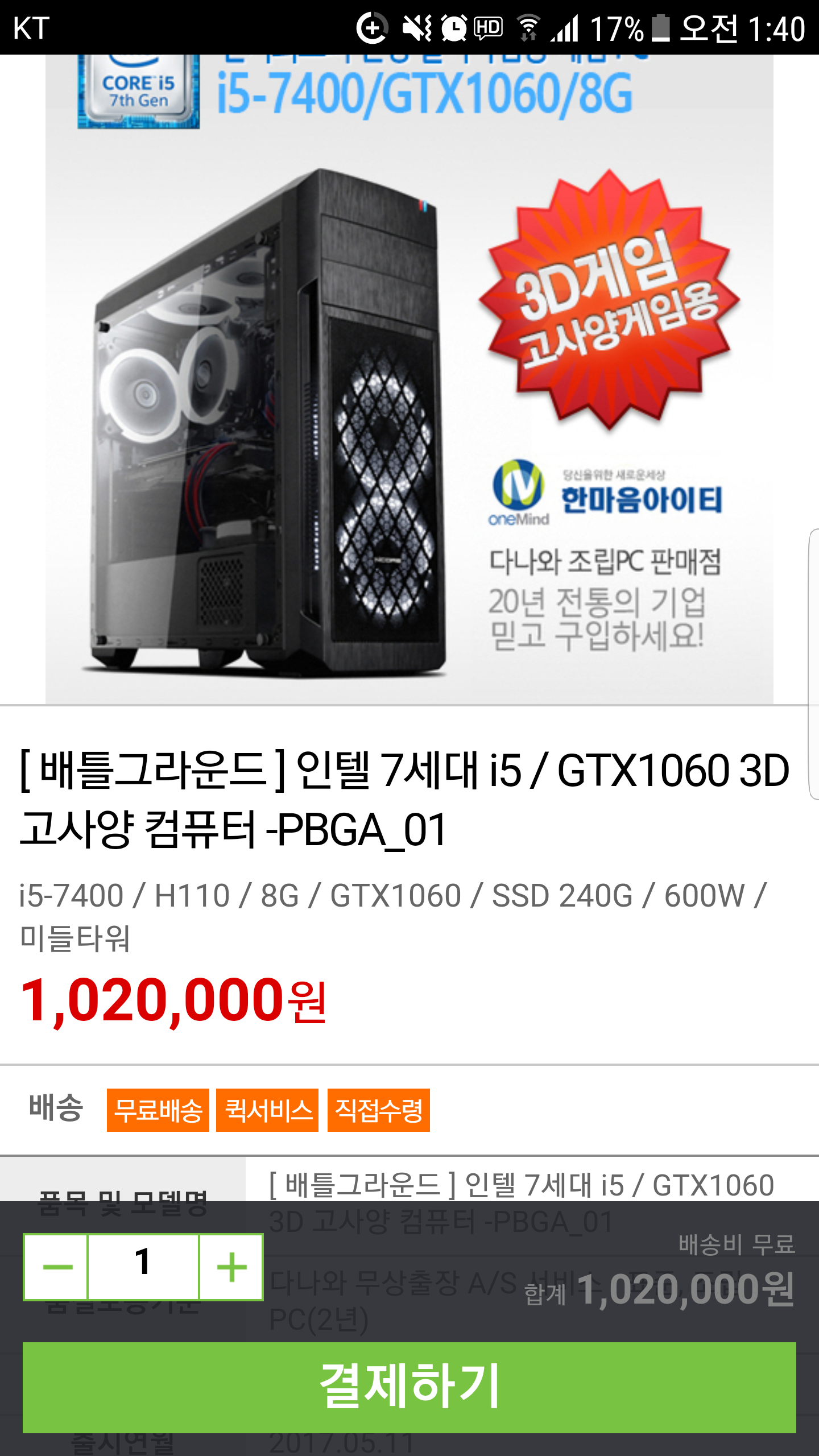Tap the data saver plus circle icon

pos(372,28)
